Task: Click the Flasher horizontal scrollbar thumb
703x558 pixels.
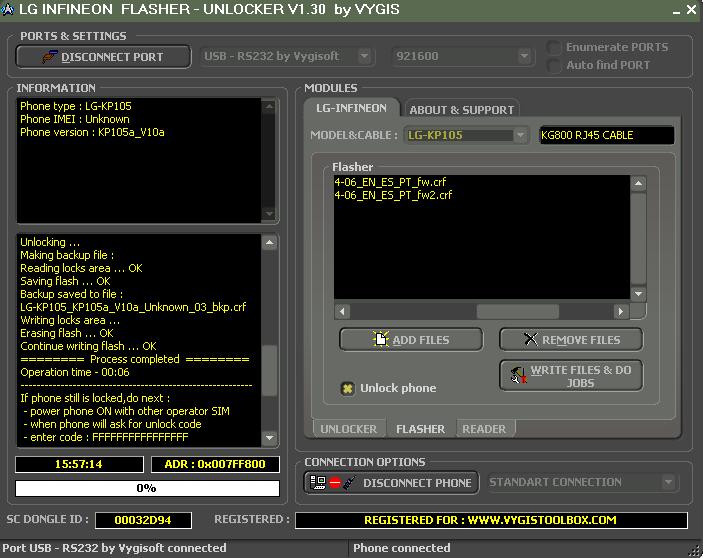Action: pos(517,311)
